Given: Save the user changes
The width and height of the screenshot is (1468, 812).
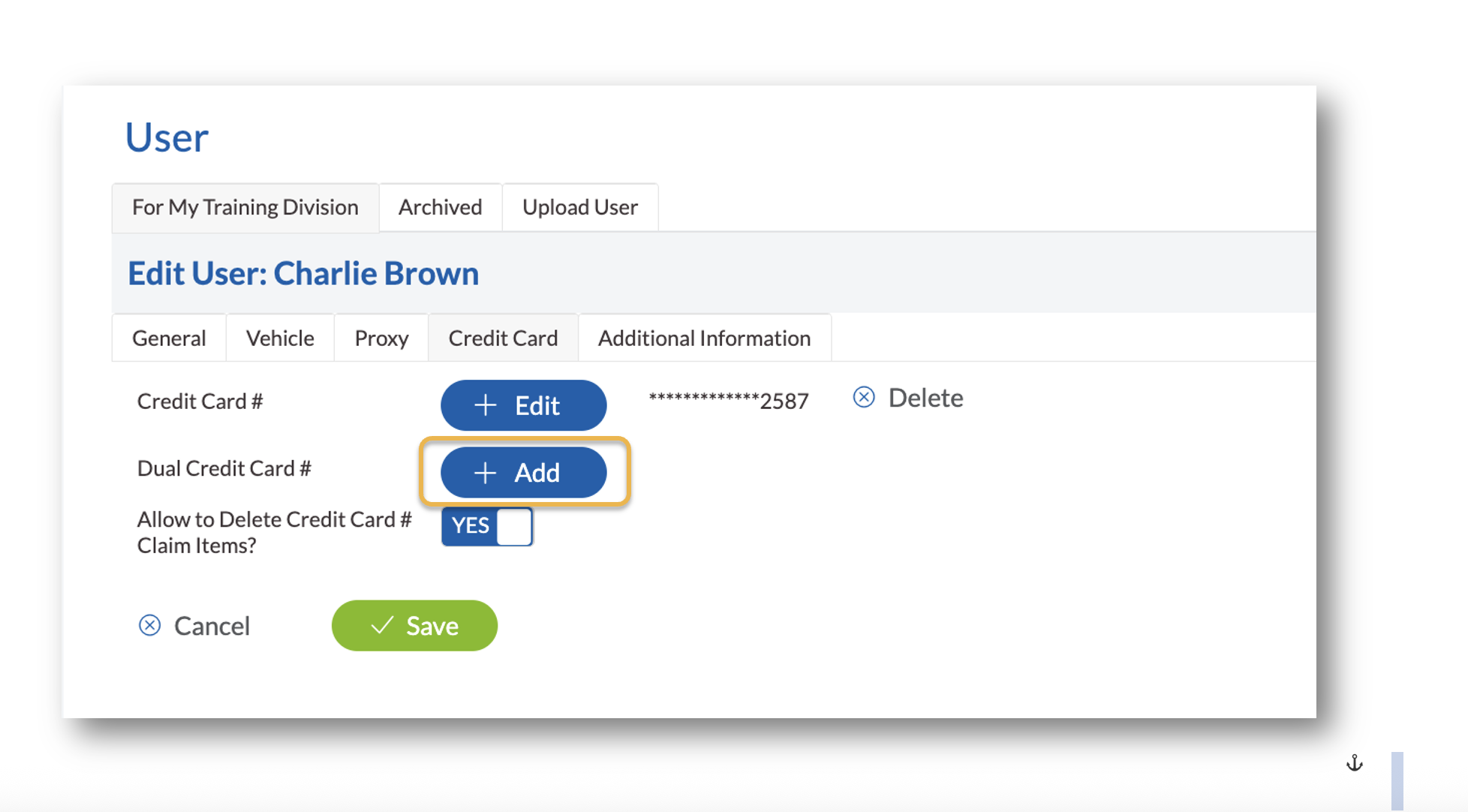Looking at the screenshot, I should (414, 624).
